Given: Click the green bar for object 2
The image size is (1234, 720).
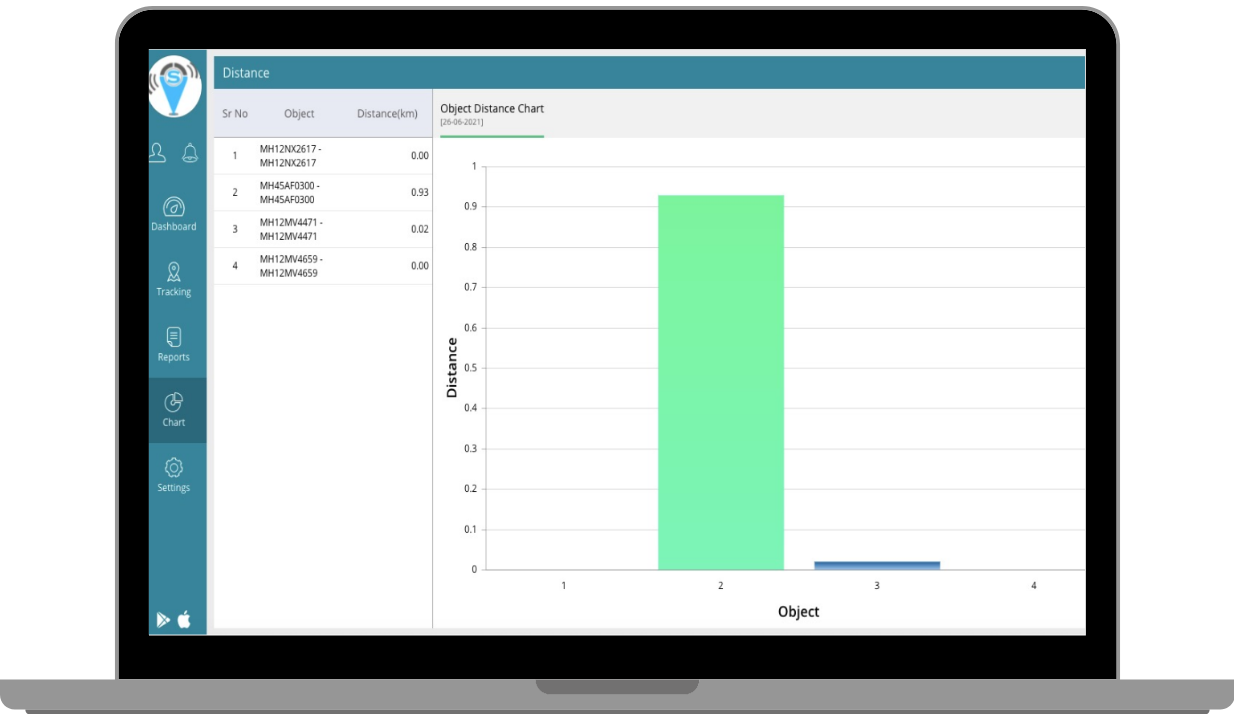Looking at the screenshot, I should 720,382.
